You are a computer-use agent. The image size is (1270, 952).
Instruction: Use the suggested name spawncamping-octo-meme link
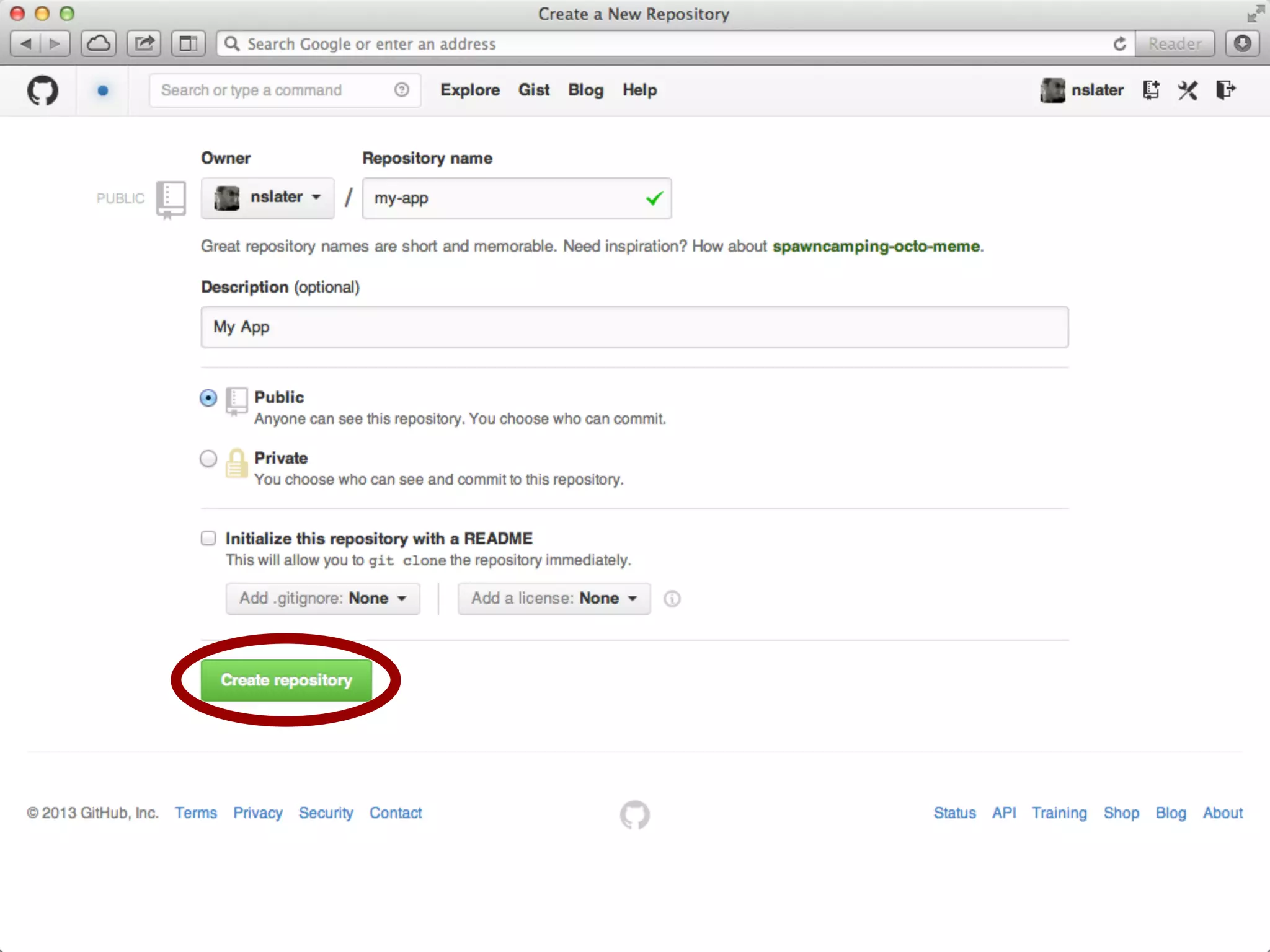[x=876, y=246]
